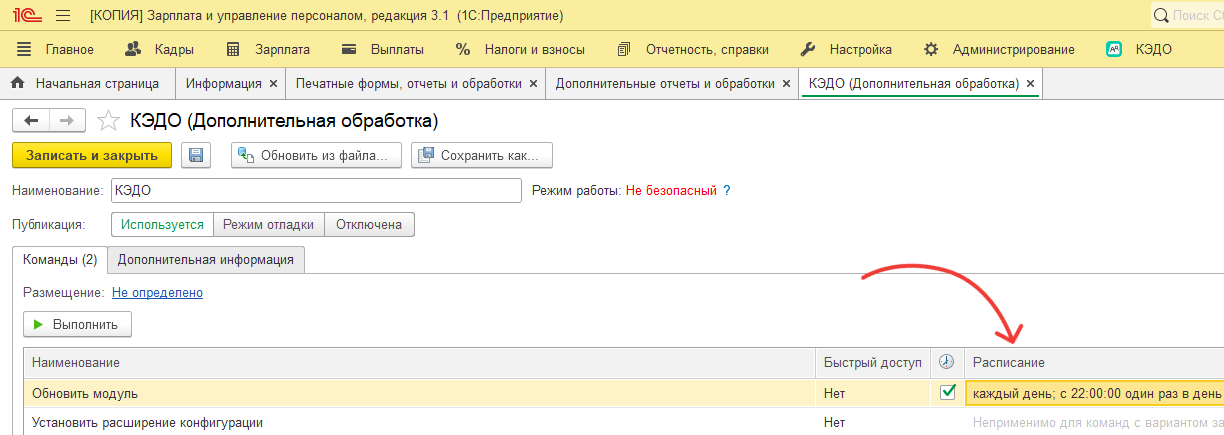This screenshot has width=1224, height=435.
Task: Click Сохранить как button
Action: (x=481, y=155)
